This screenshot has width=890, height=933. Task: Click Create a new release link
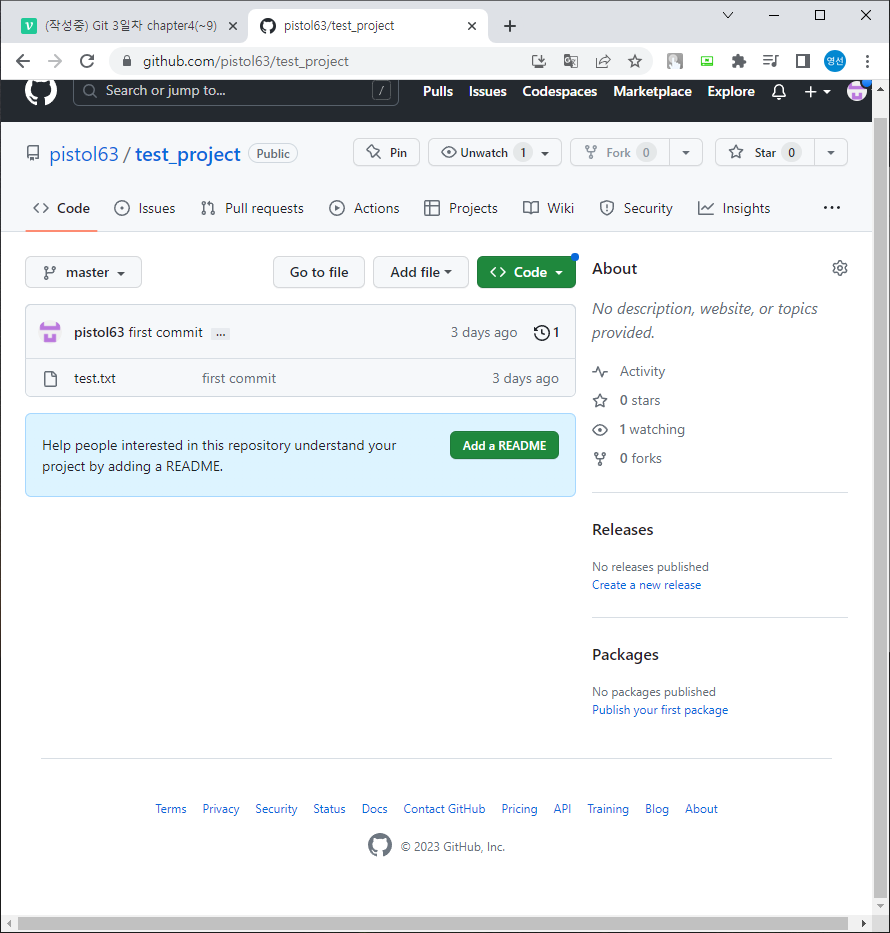click(647, 585)
